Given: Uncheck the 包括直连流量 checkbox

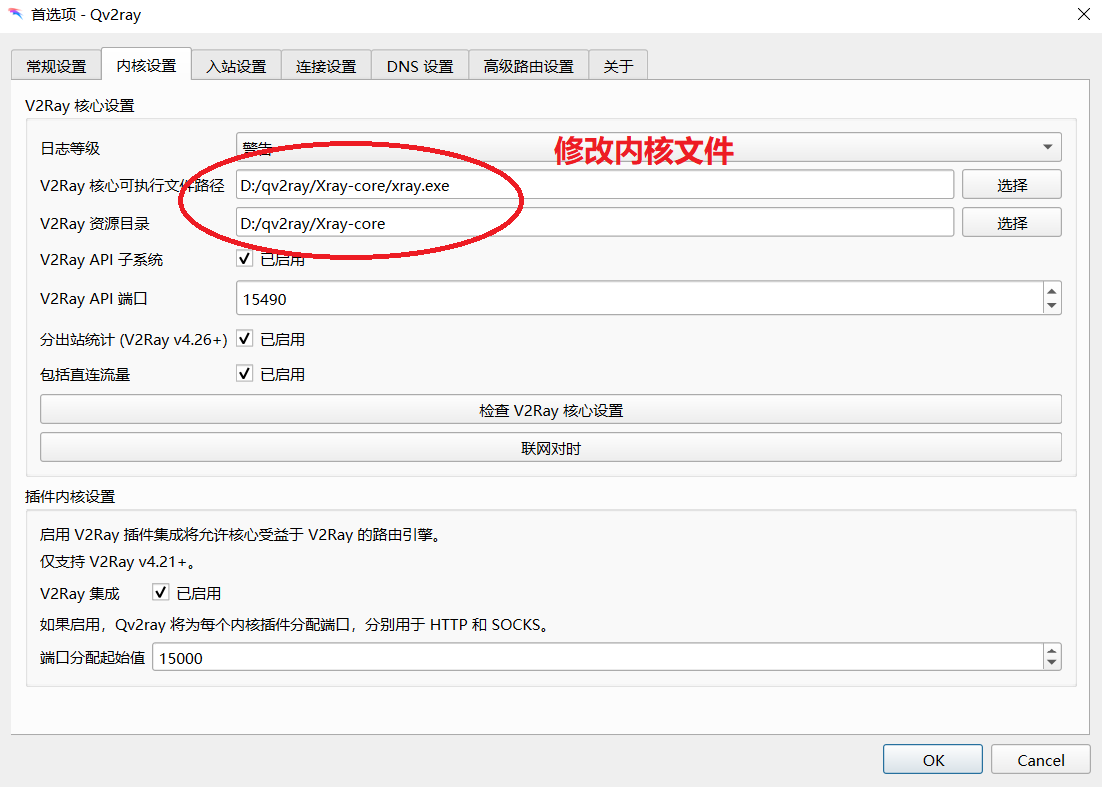Looking at the screenshot, I should 245,374.
